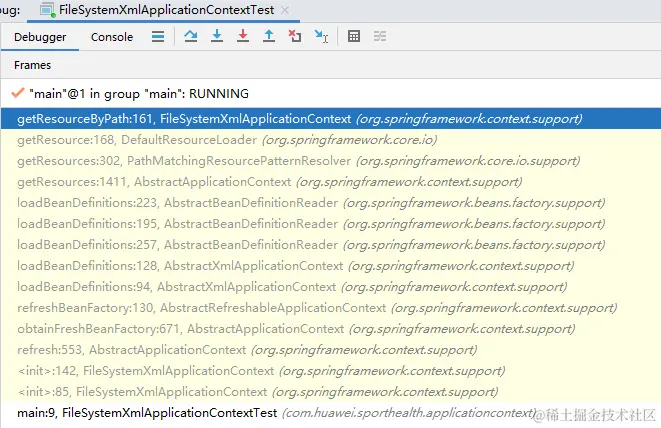This screenshot has height=428, width=661.
Task: Click the orange check mark thread icon
Action: coord(18,93)
